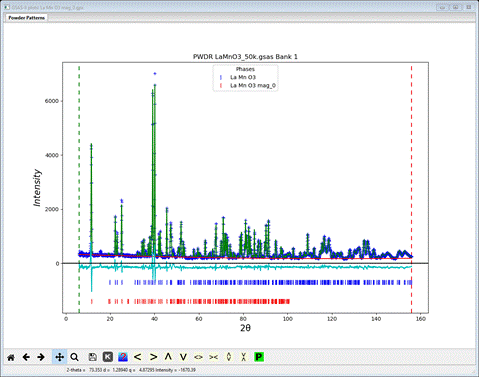Viewport: 479px width, 377px height.
Task: Click the status bar coordinates readout
Action: tap(131, 370)
